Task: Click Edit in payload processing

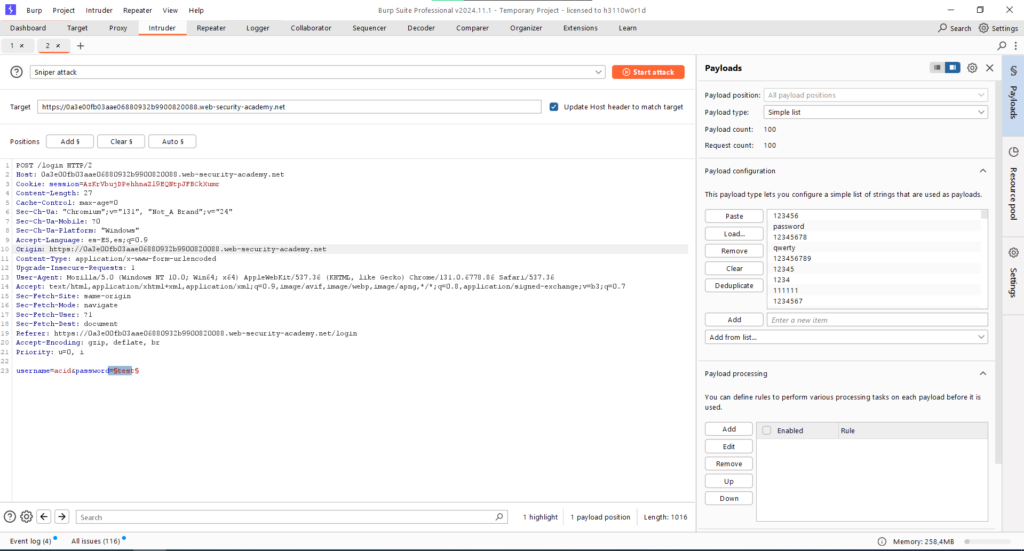Action: point(729,447)
